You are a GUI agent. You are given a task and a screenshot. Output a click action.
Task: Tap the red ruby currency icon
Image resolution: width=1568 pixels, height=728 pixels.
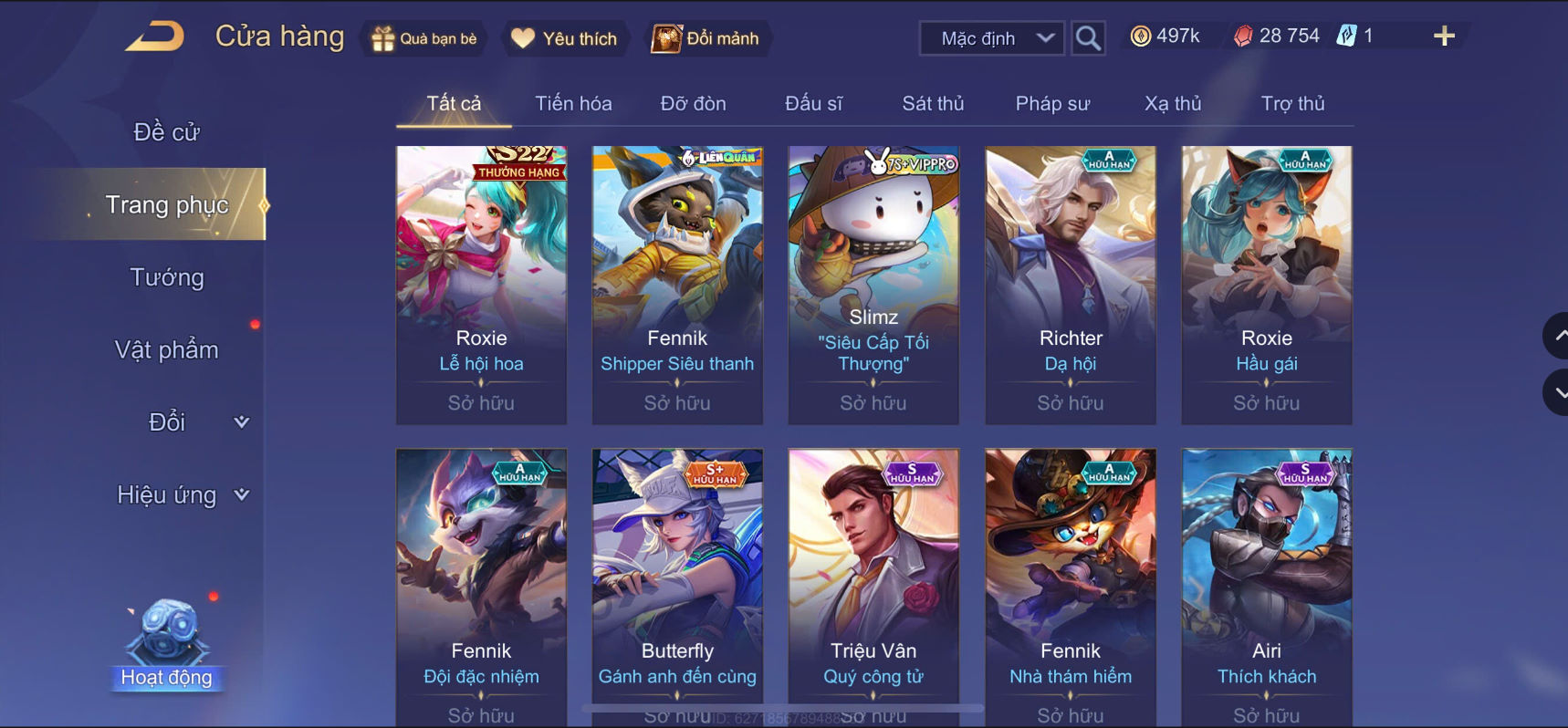click(x=1243, y=36)
